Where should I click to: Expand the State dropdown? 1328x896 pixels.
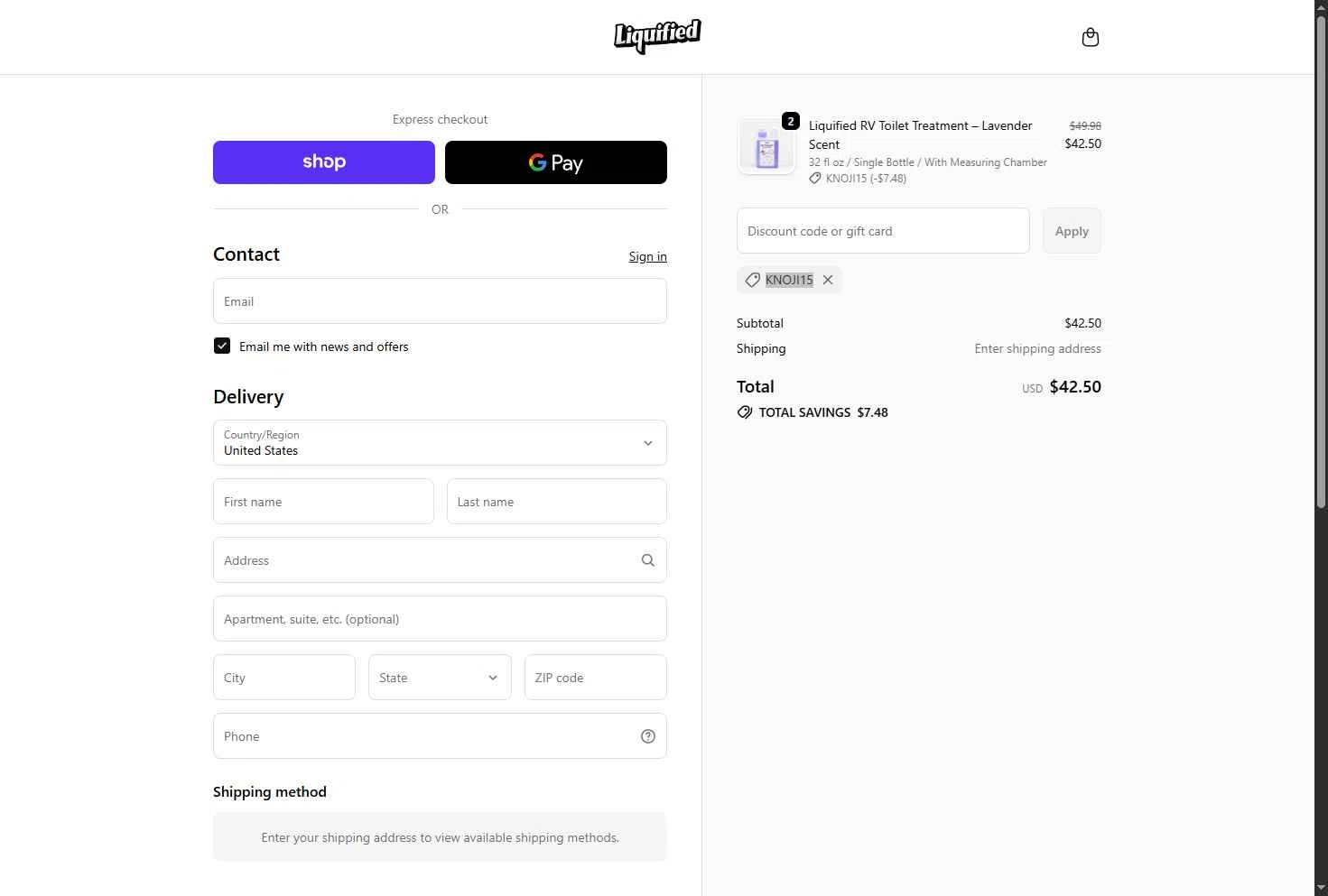point(440,678)
